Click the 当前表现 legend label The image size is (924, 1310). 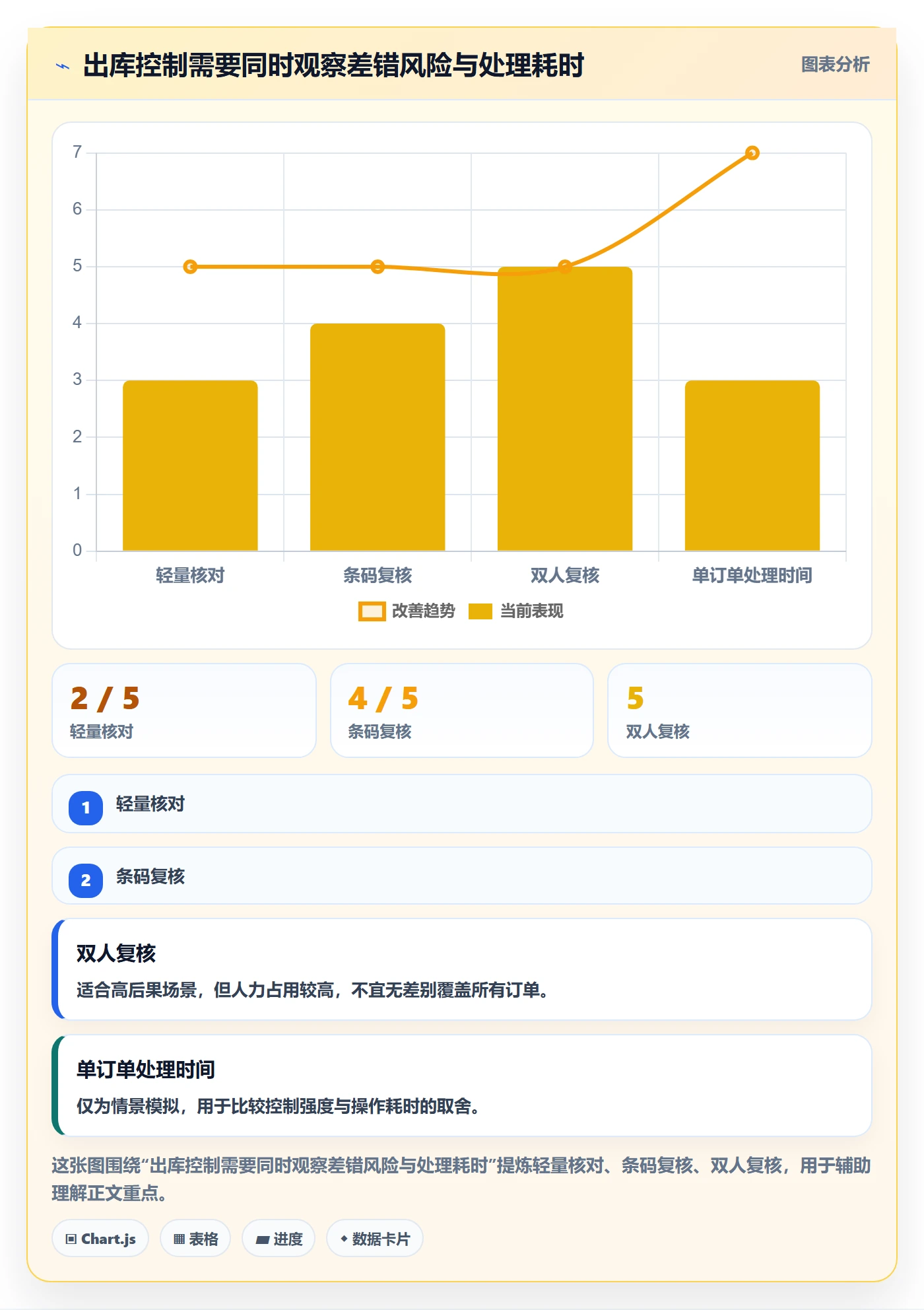point(531,611)
